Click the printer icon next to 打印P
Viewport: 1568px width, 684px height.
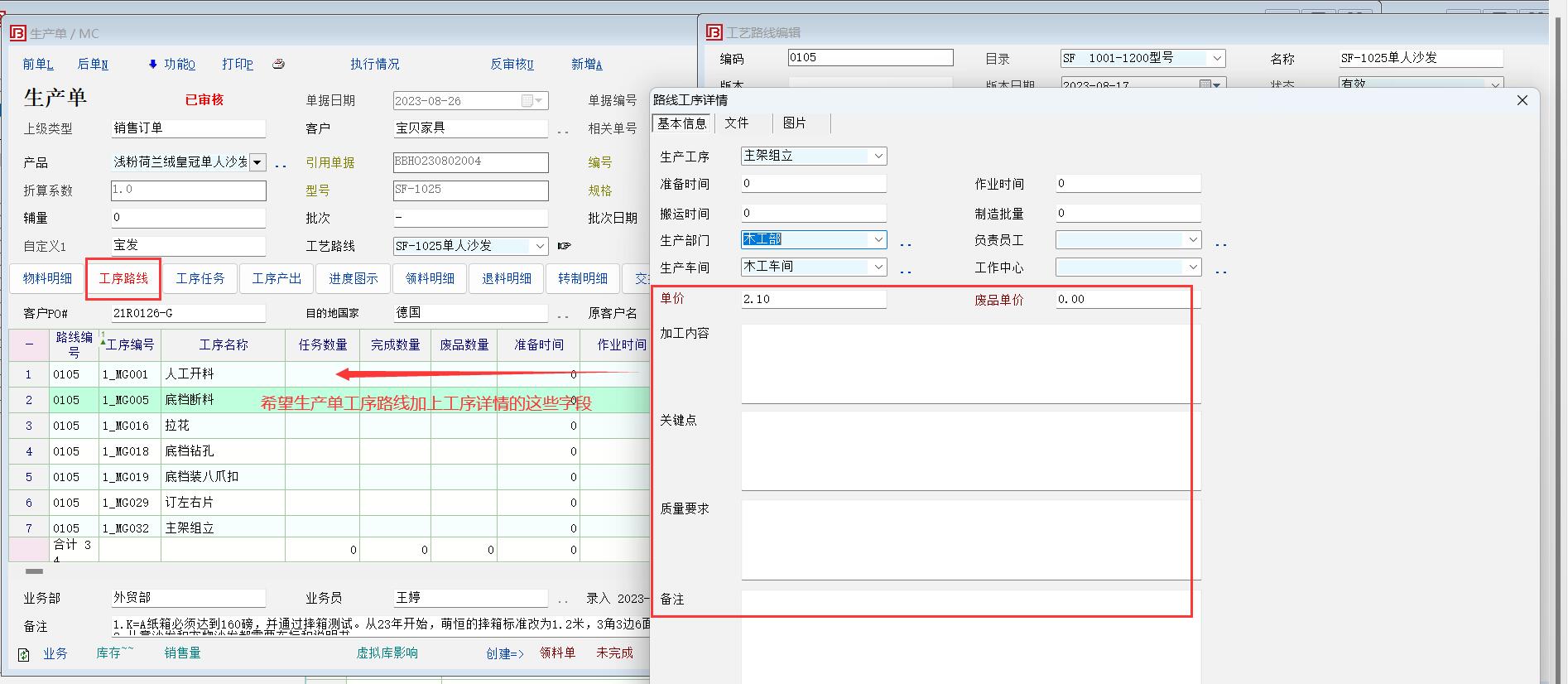coord(279,64)
